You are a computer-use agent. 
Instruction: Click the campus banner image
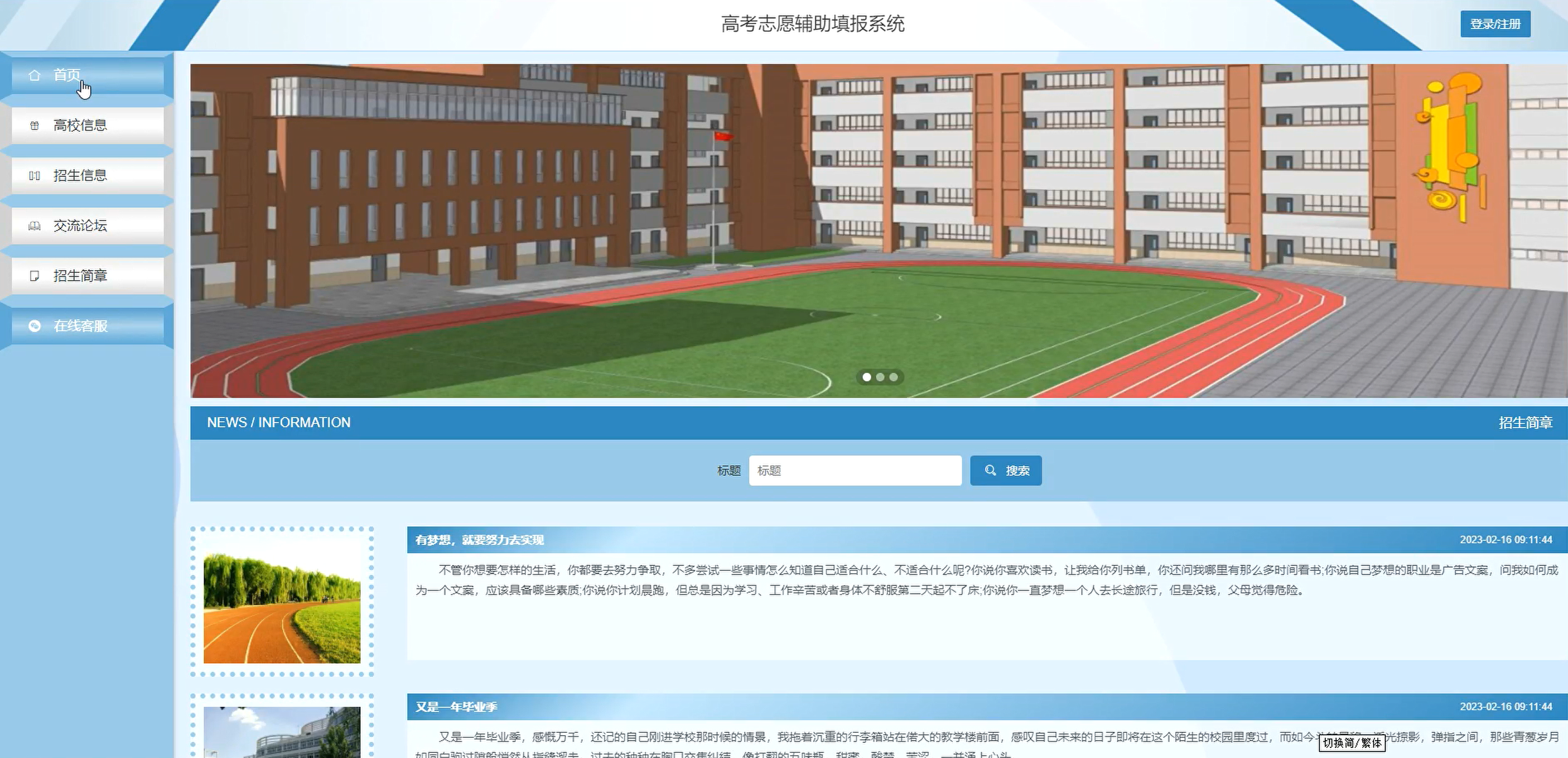(879, 231)
